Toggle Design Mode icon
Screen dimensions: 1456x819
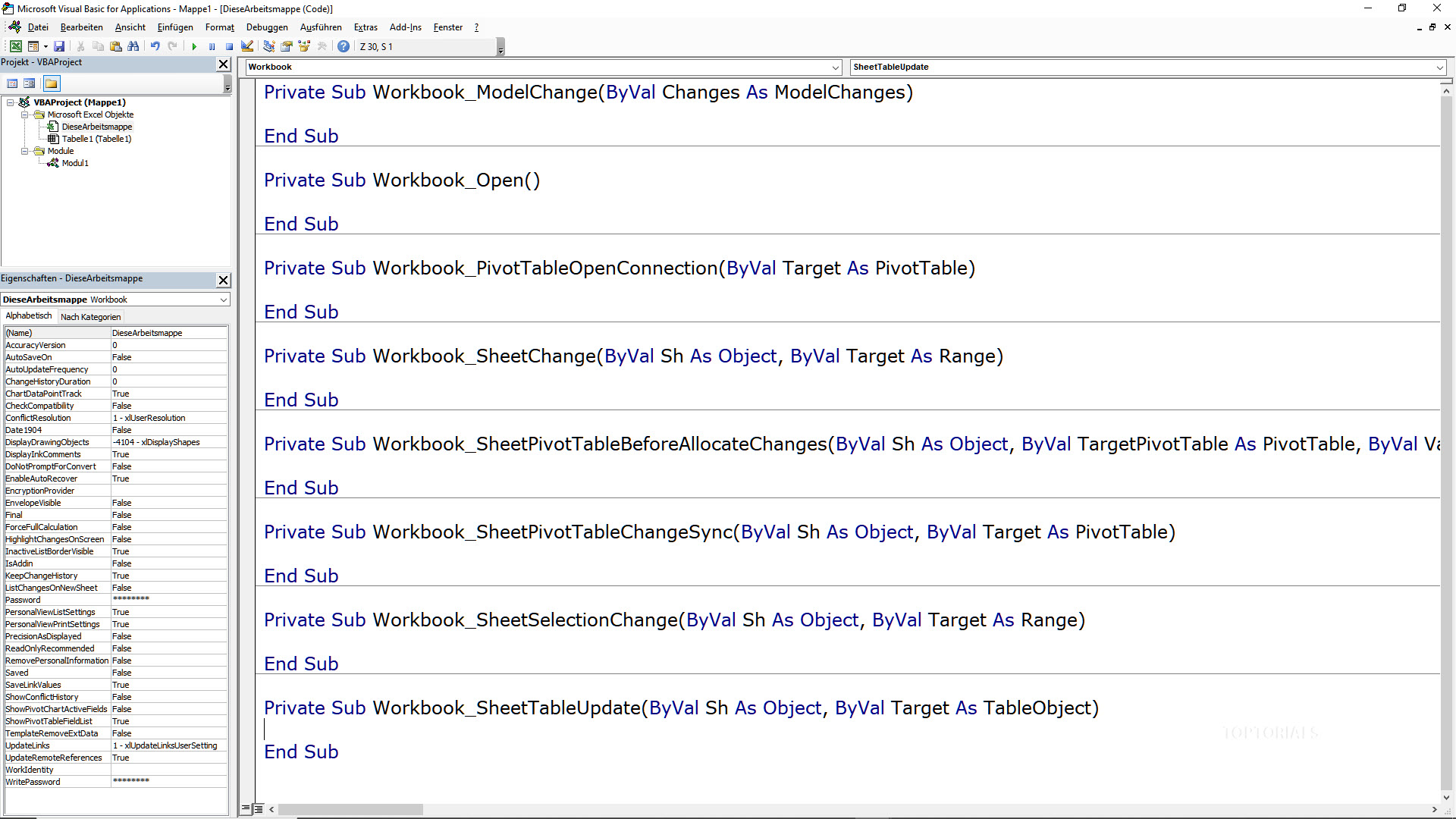tap(247, 46)
